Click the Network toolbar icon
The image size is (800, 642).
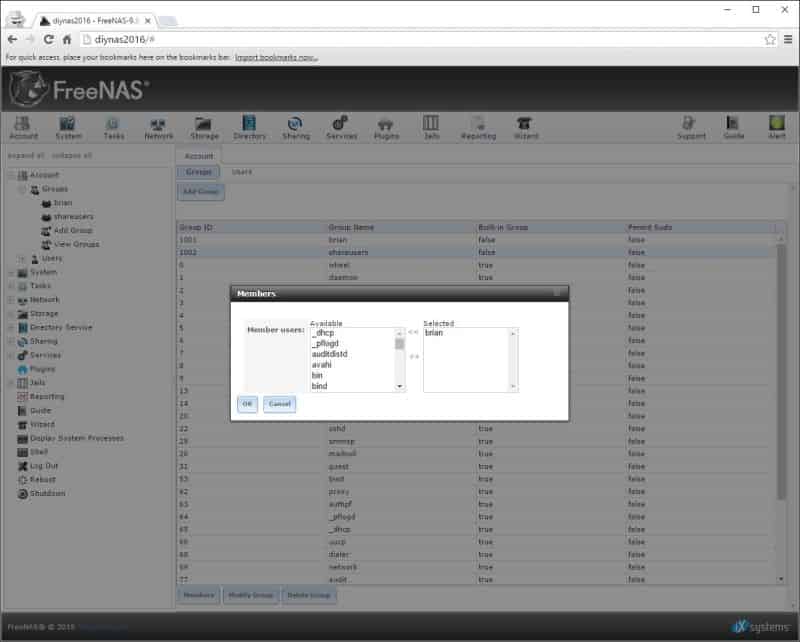[159, 128]
